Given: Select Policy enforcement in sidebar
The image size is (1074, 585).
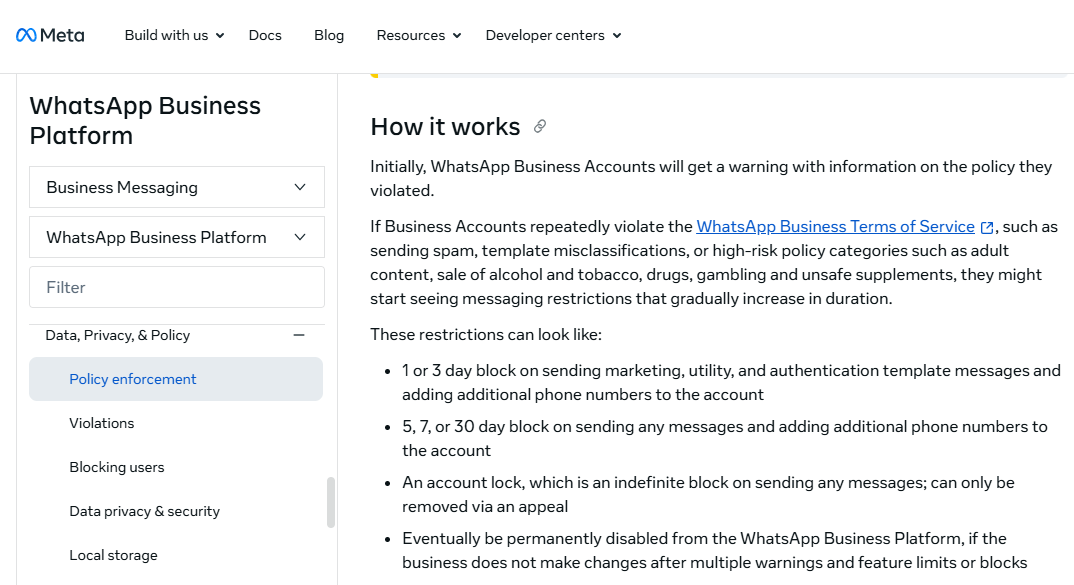Looking at the screenshot, I should click(x=176, y=379).
